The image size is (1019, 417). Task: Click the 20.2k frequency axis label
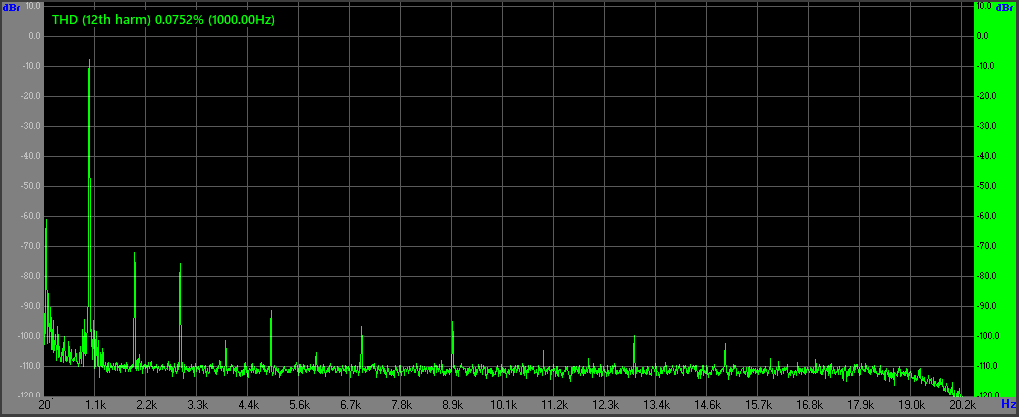click(x=962, y=405)
